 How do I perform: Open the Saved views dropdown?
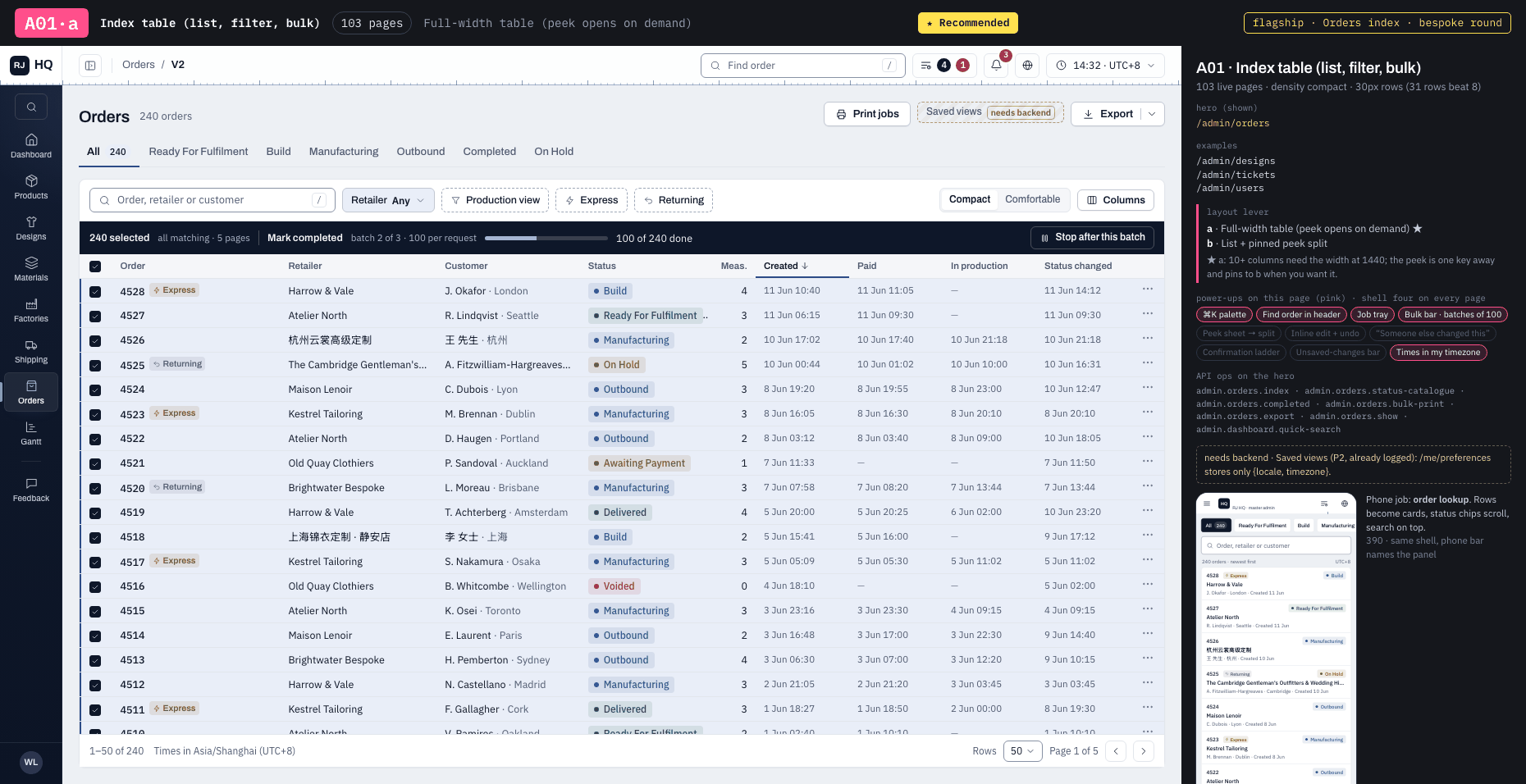click(x=990, y=112)
